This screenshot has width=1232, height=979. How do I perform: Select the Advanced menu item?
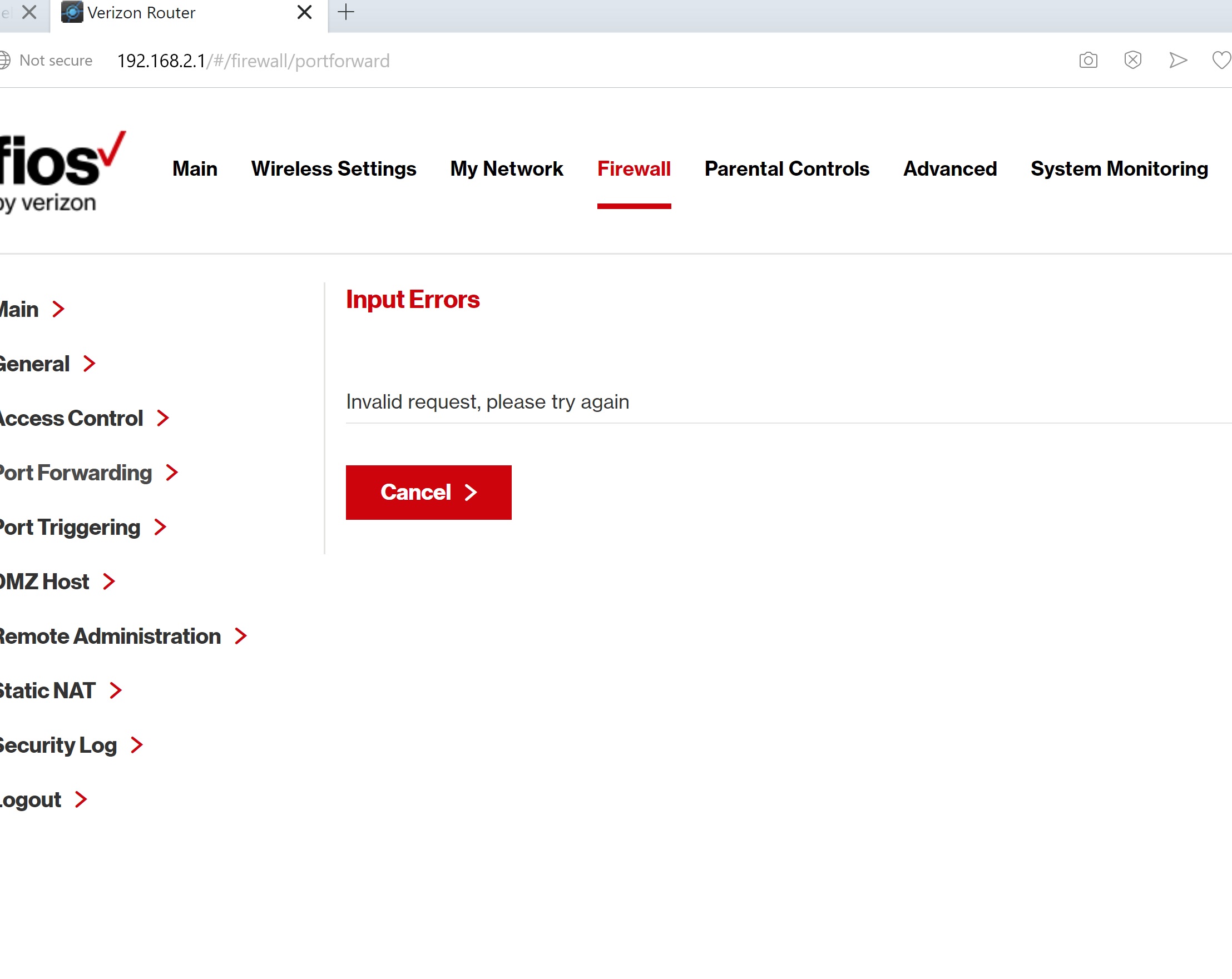pos(949,168)
